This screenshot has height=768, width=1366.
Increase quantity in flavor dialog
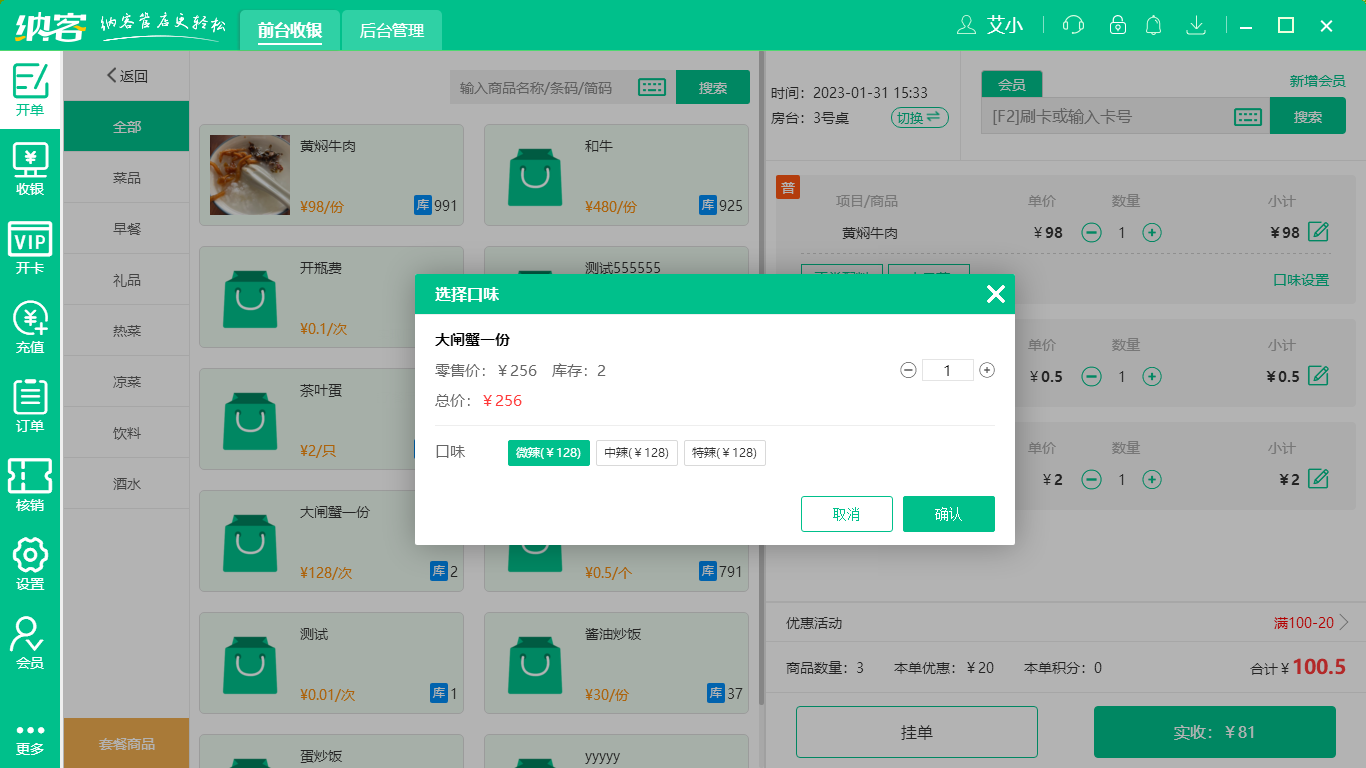(x=987, y=370)
